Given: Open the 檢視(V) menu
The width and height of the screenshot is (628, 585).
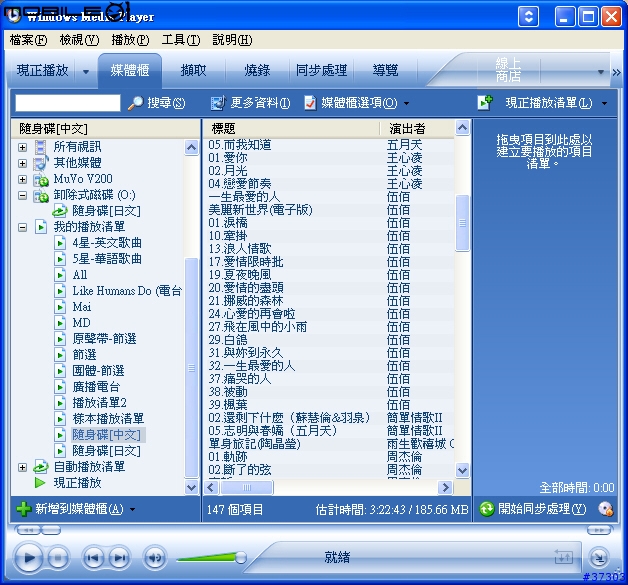Looking at the screenshot, I should [x=79, y=40].
